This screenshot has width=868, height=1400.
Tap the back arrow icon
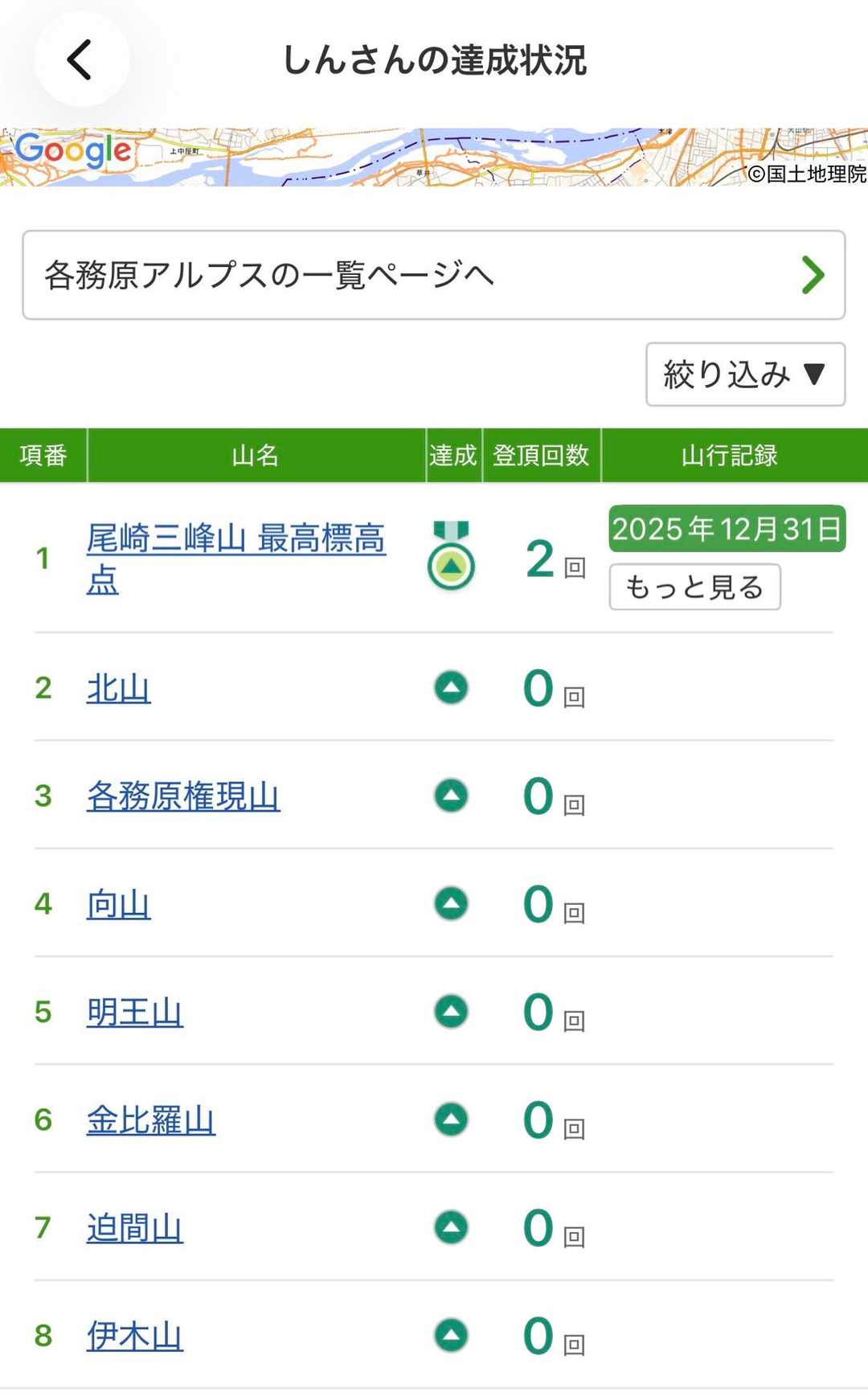80,60
